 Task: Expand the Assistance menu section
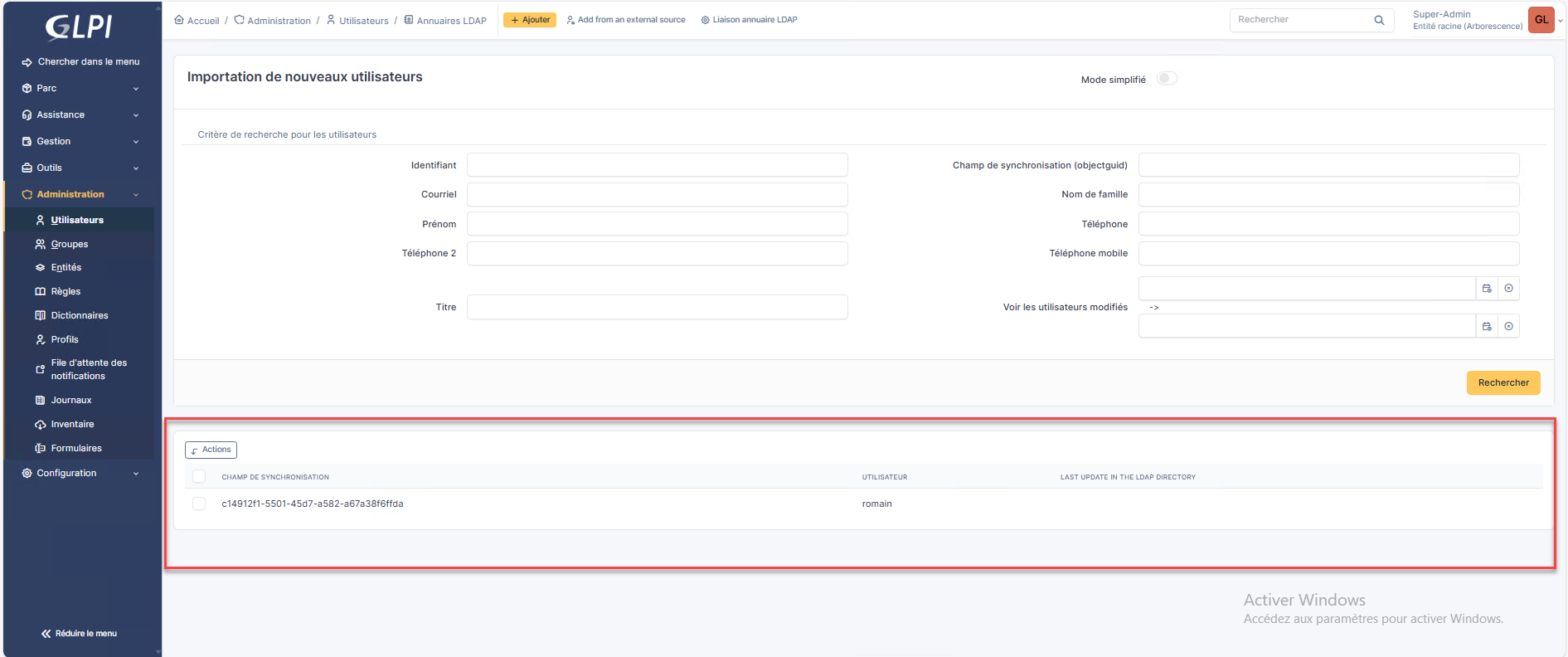[80, 114]
